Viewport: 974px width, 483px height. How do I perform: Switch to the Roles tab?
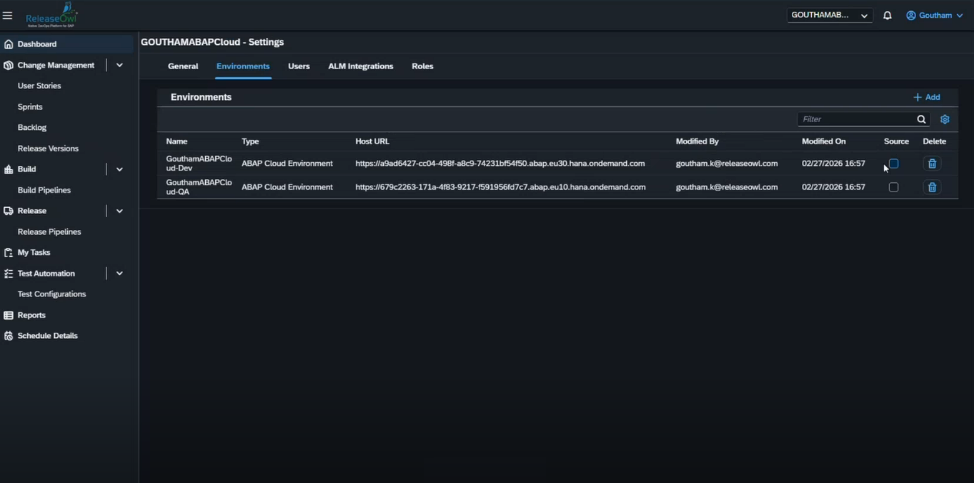click(x=422, y=66)
